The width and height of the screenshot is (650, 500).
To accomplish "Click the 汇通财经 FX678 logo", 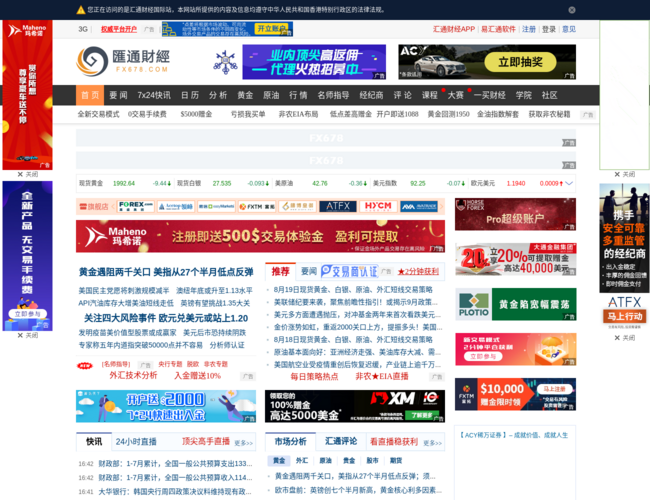I will click(x=123, y=61).
